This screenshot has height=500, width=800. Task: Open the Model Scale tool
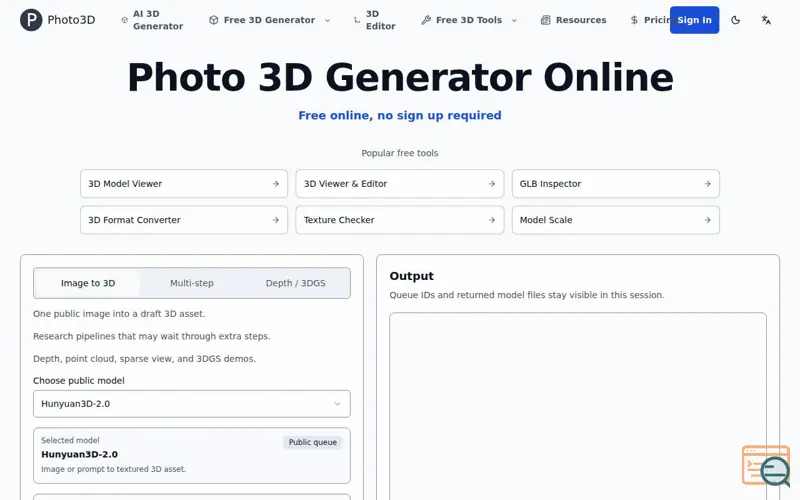pyautogui.click(x=616, y=220)
